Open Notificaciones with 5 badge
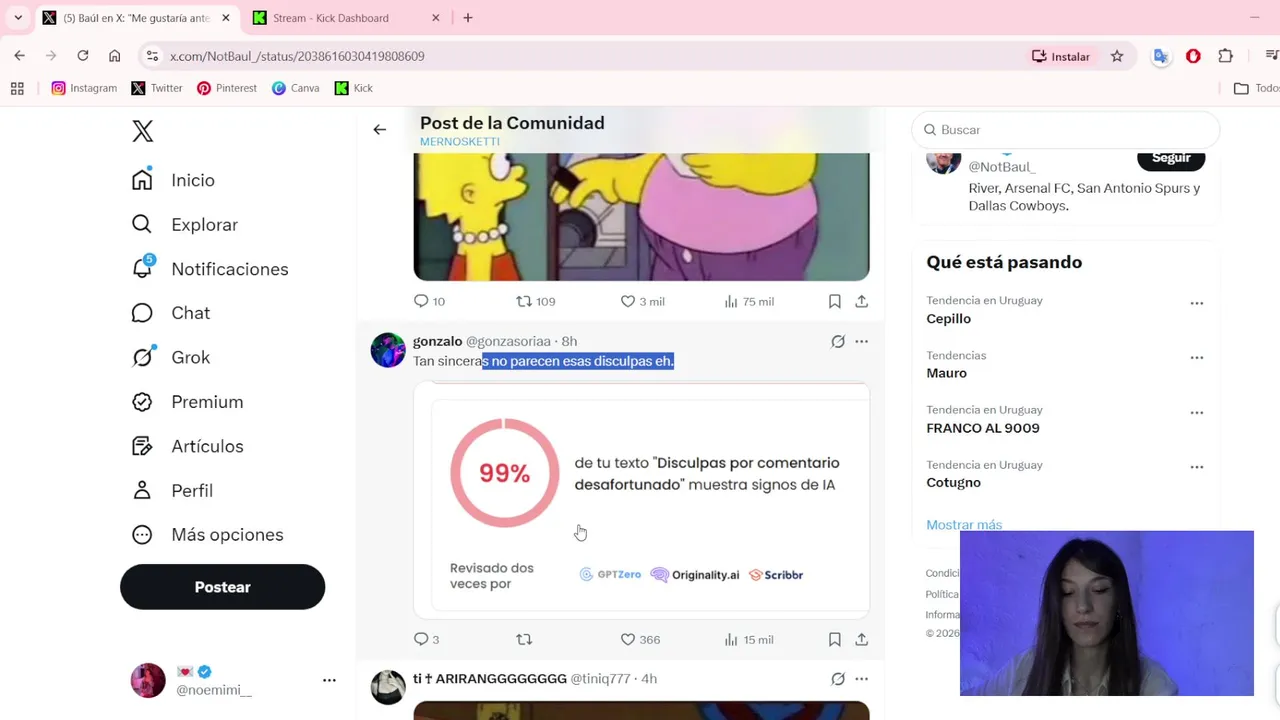 210,269
